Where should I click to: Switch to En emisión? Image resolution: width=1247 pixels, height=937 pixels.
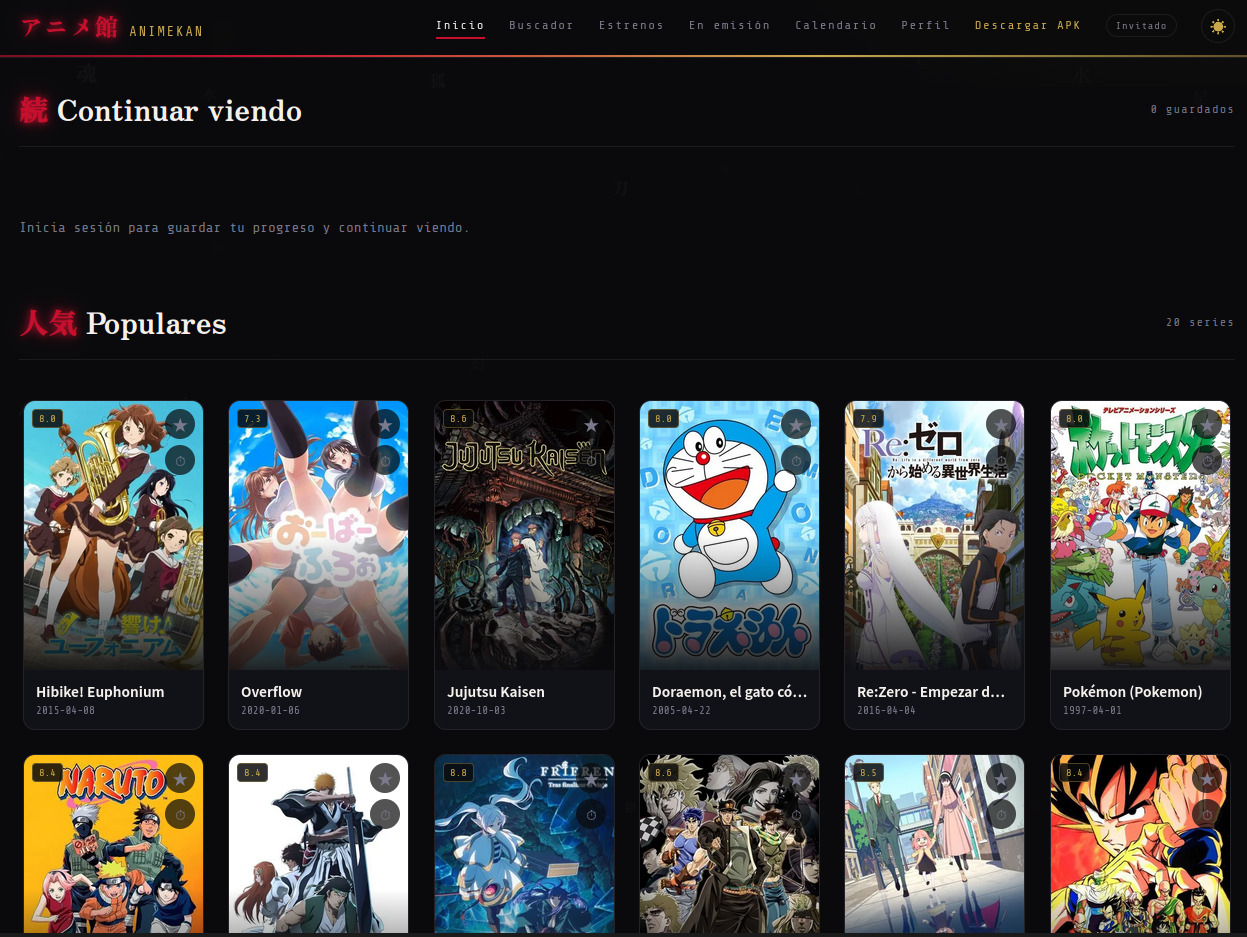729,25
